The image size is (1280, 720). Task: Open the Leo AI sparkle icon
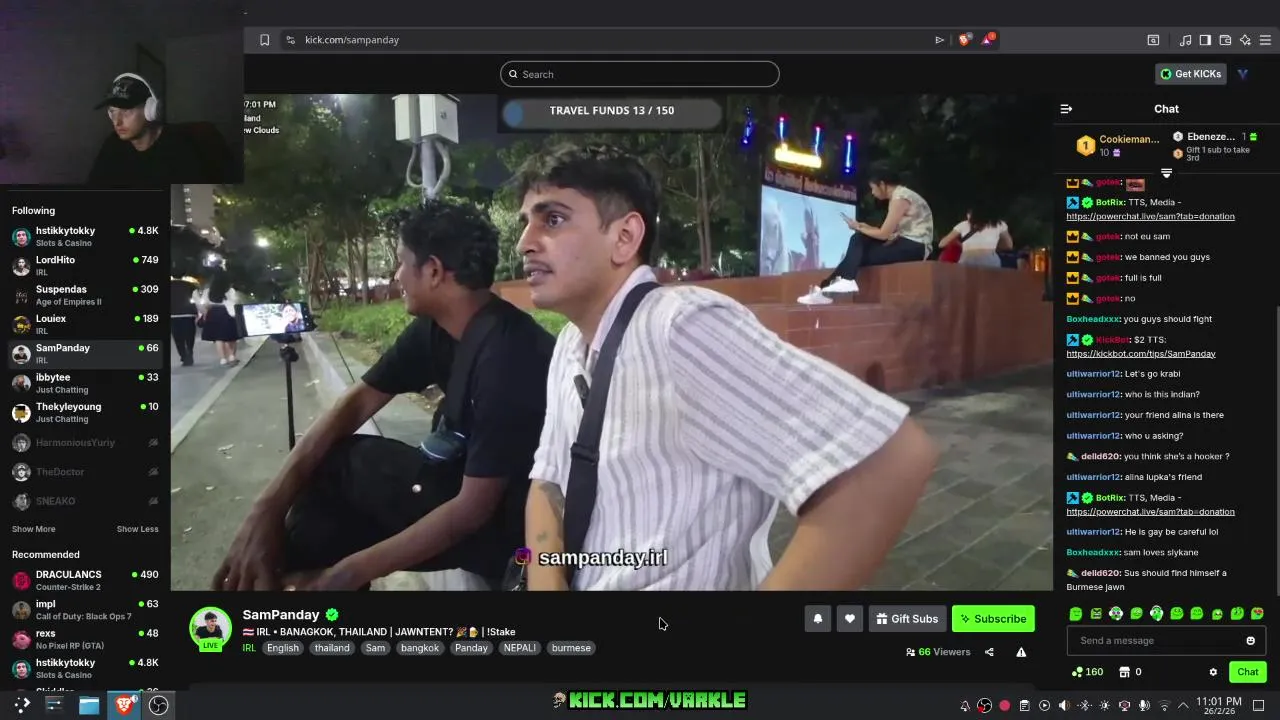click(x=1245, y=40)
